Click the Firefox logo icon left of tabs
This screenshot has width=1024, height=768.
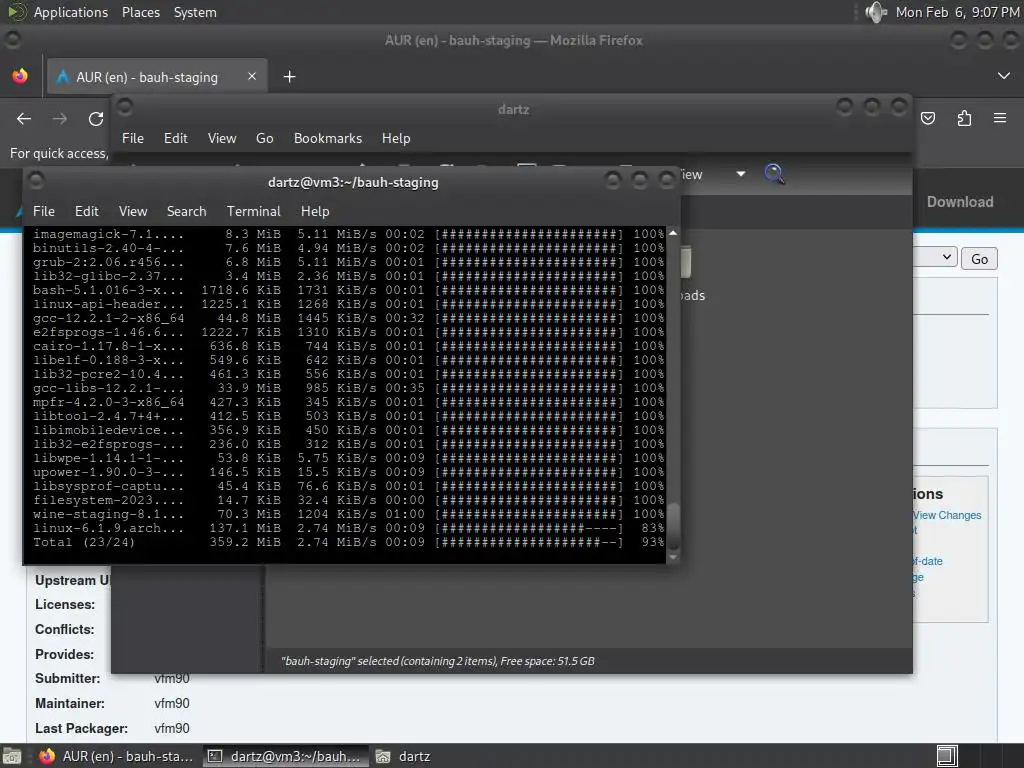(x=20, y=76)
